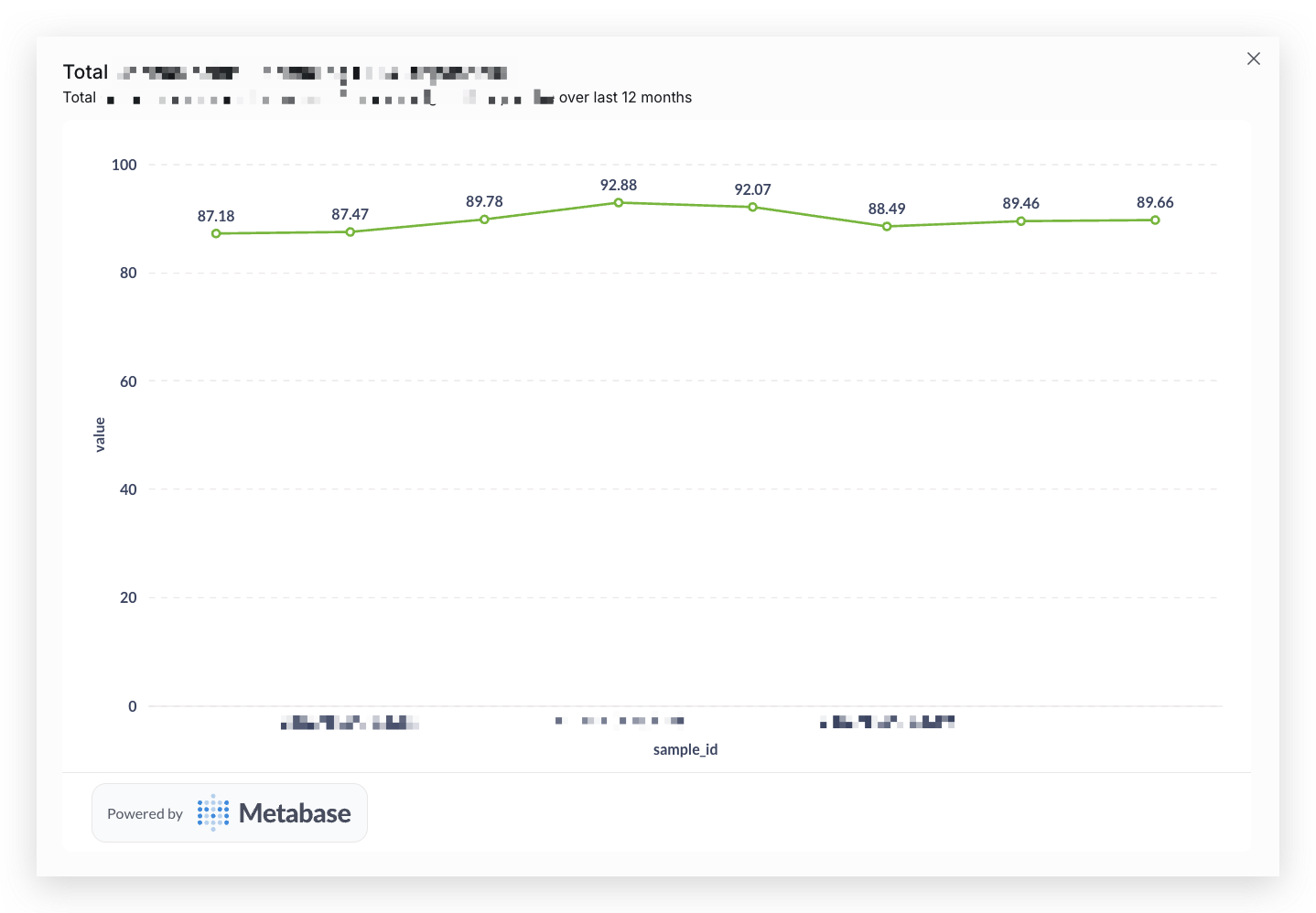Click the value y-axis title
1316x913 pixels.
click(x=100, y=435)
